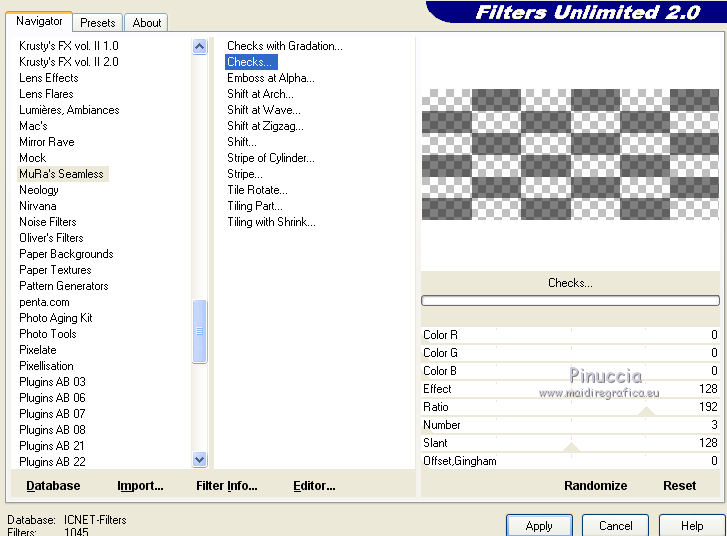727x536 pixels.
Task: Click the category list scrollbar thumb
Action: (199, 331)
